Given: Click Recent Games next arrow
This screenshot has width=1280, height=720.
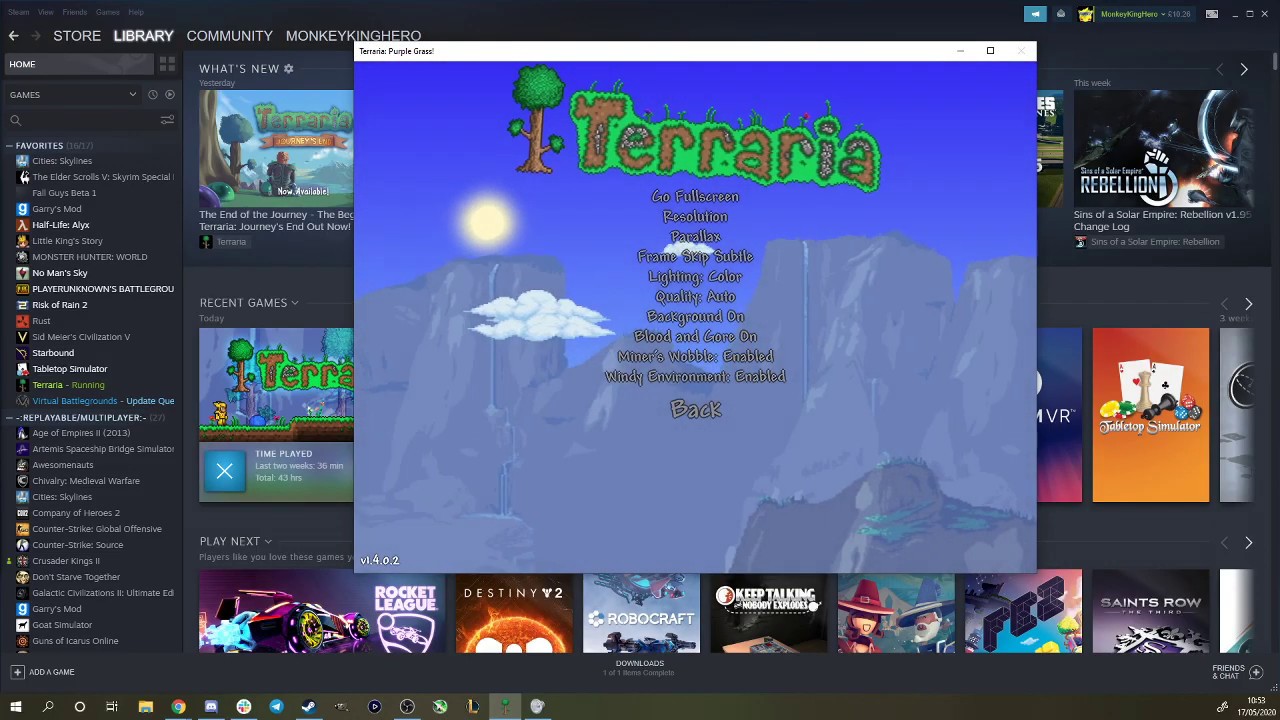Looking at the screenshot, I should point(1248,304).
